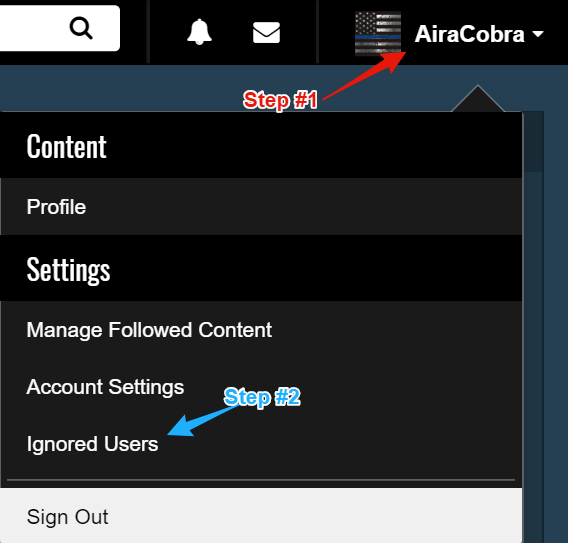This screenshot has height=543, width=568.
Task: Open Profile from the Content section
Action: 56,207
